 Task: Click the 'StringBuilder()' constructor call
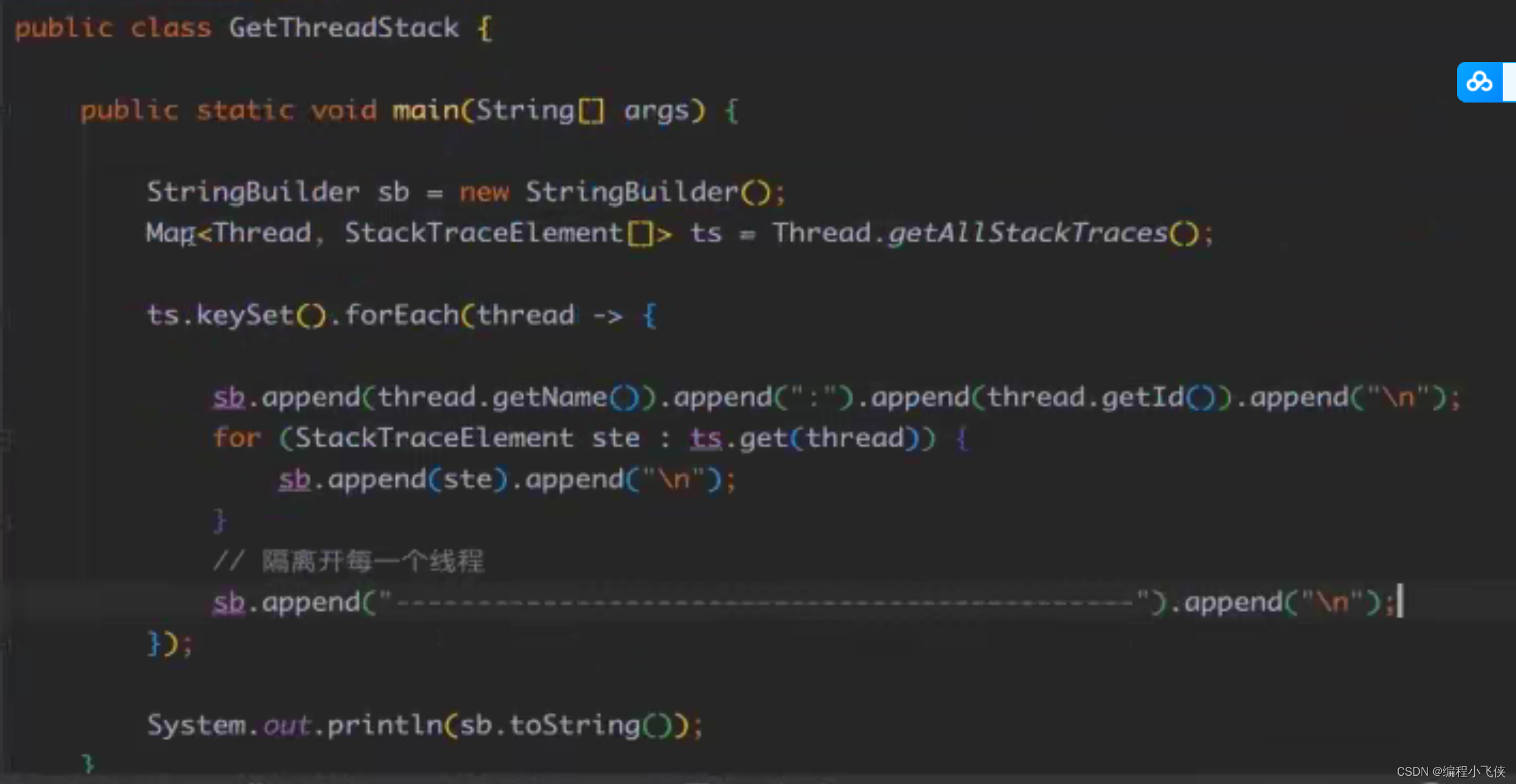coord(648,192)
